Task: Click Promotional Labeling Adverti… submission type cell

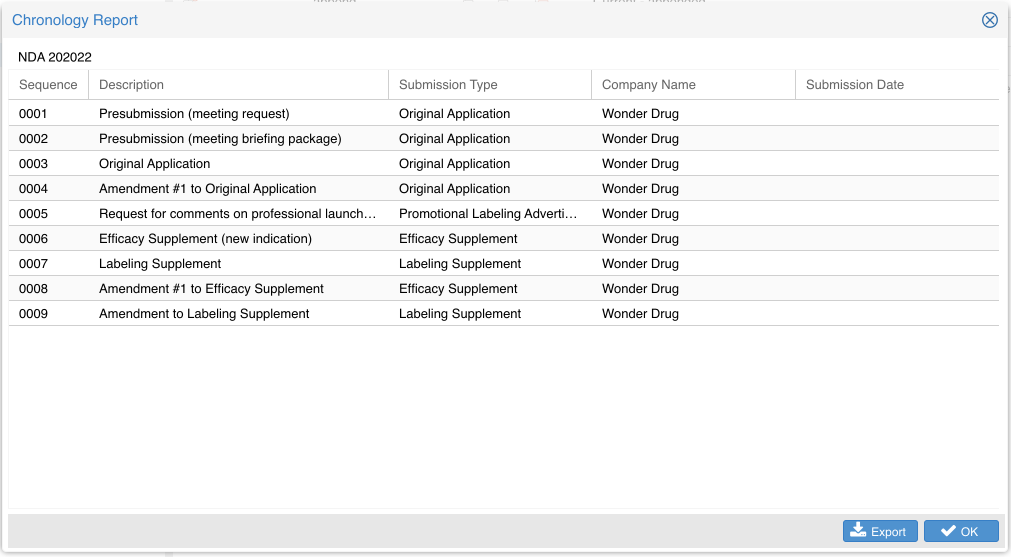Action: pyautogui.click(x=488, y=214)
